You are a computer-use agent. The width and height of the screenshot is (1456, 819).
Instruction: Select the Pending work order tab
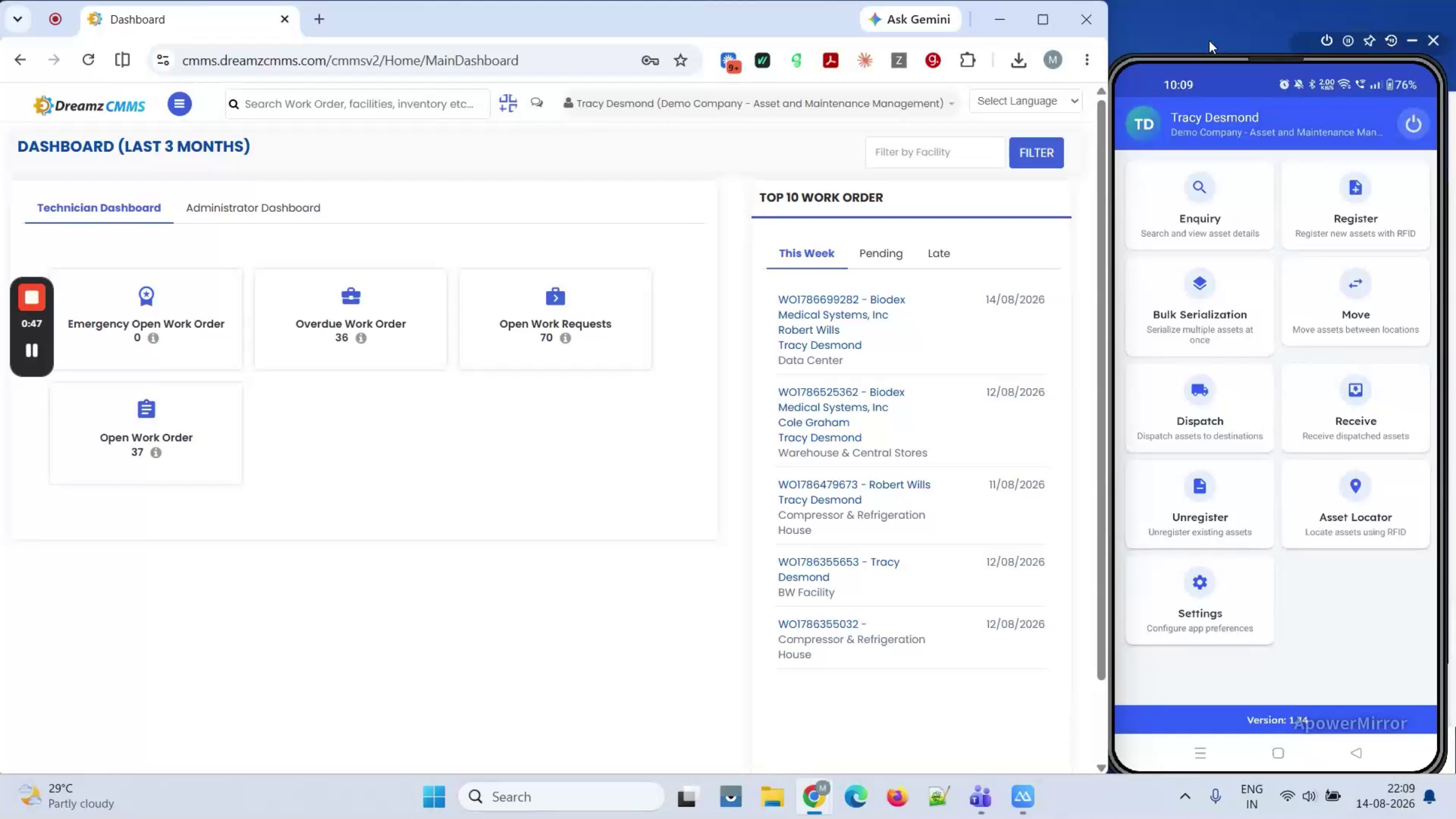point(880,254)
